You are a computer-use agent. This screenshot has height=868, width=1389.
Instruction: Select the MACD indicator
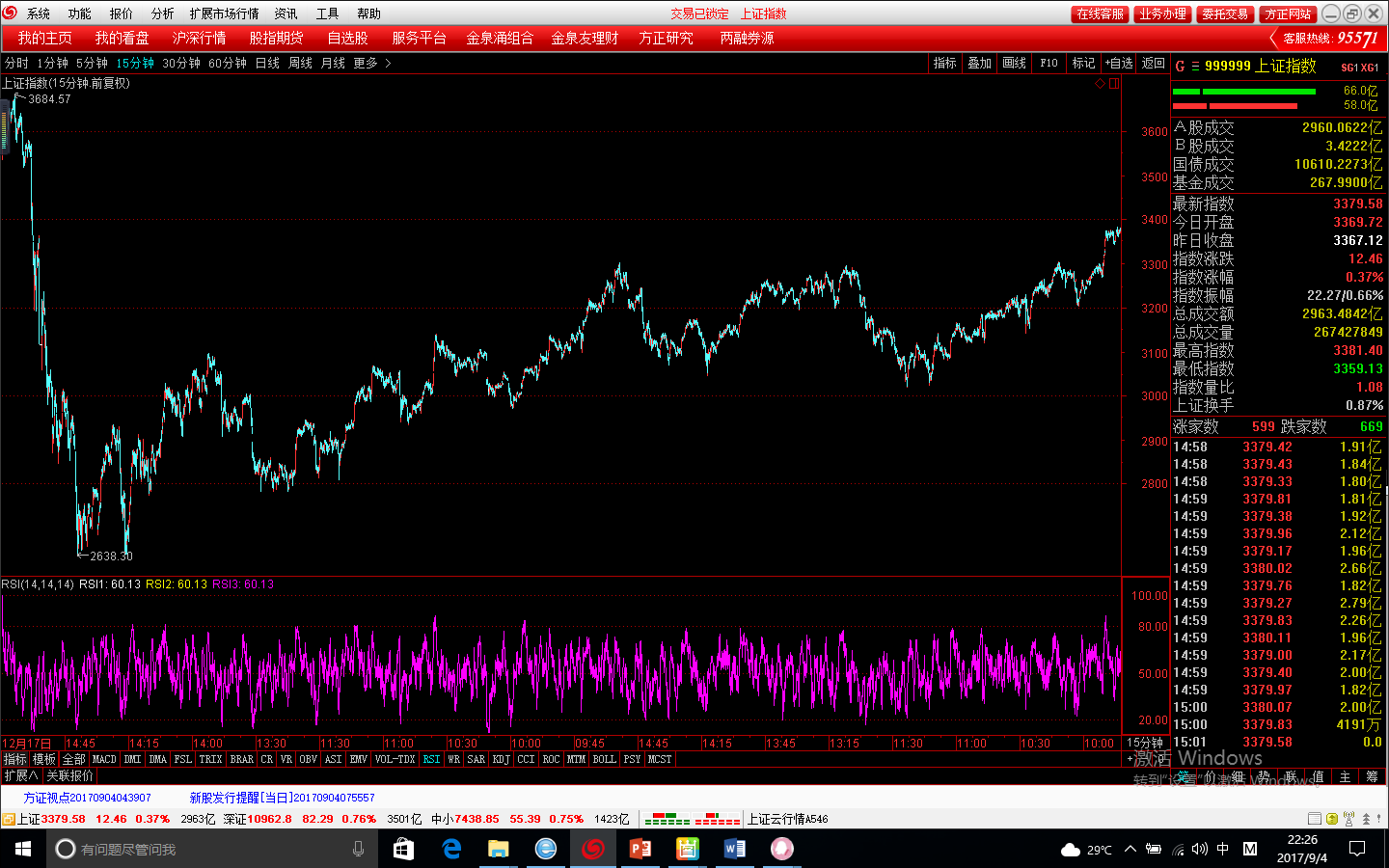pyautogui.click(x=104, y=759)
